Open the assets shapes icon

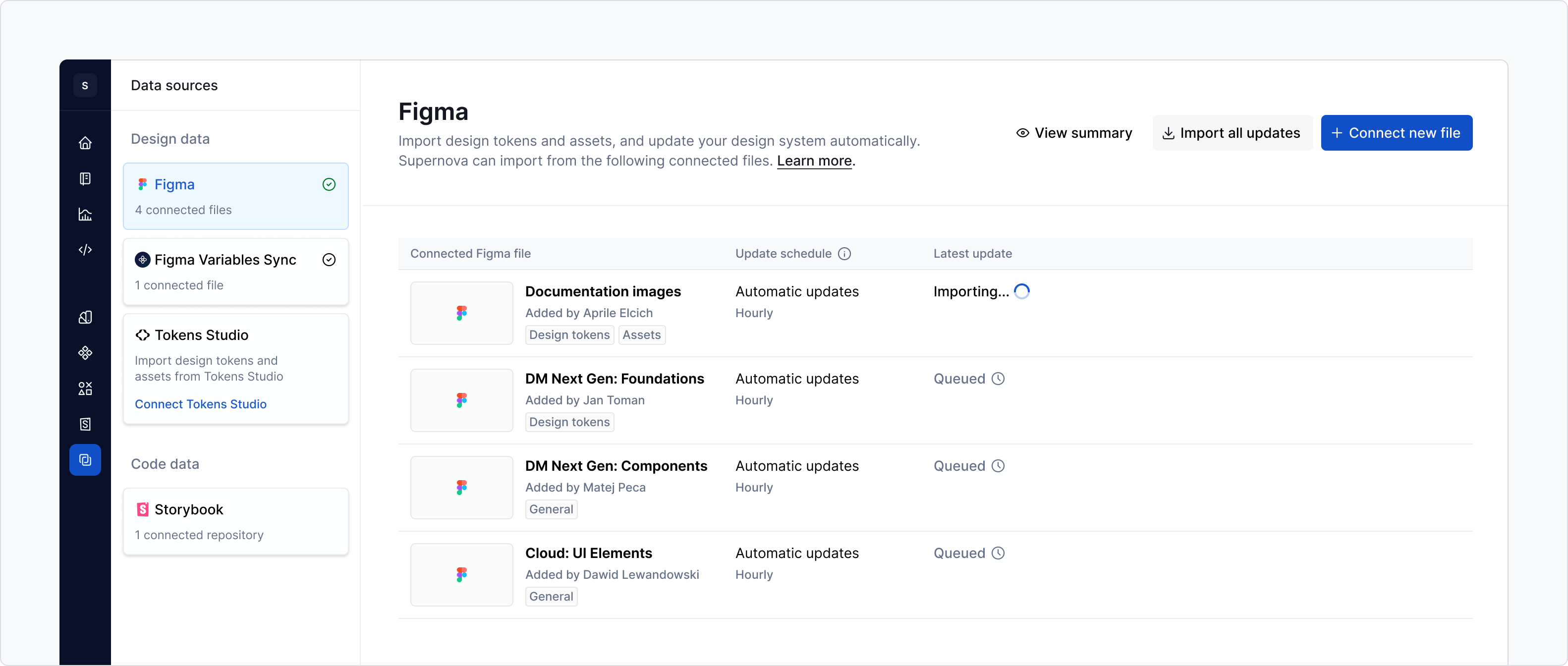coord(85,388)
